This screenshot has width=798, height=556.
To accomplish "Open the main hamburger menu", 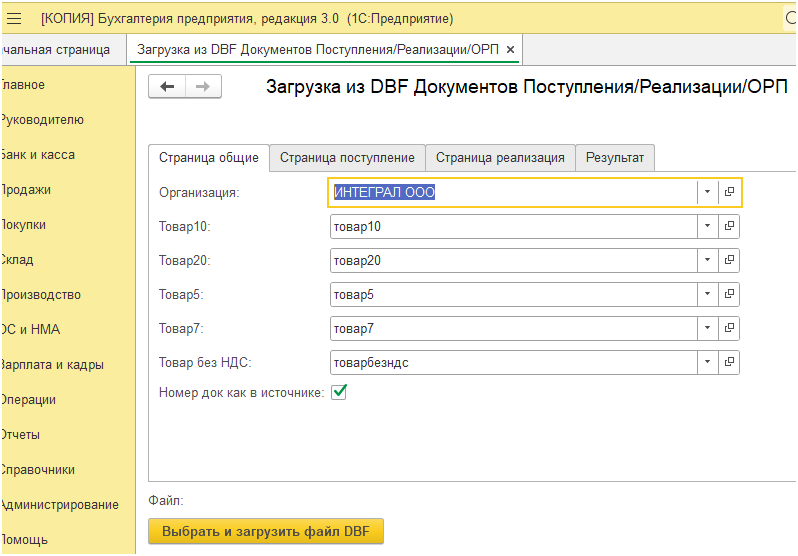I will [14, 19].
